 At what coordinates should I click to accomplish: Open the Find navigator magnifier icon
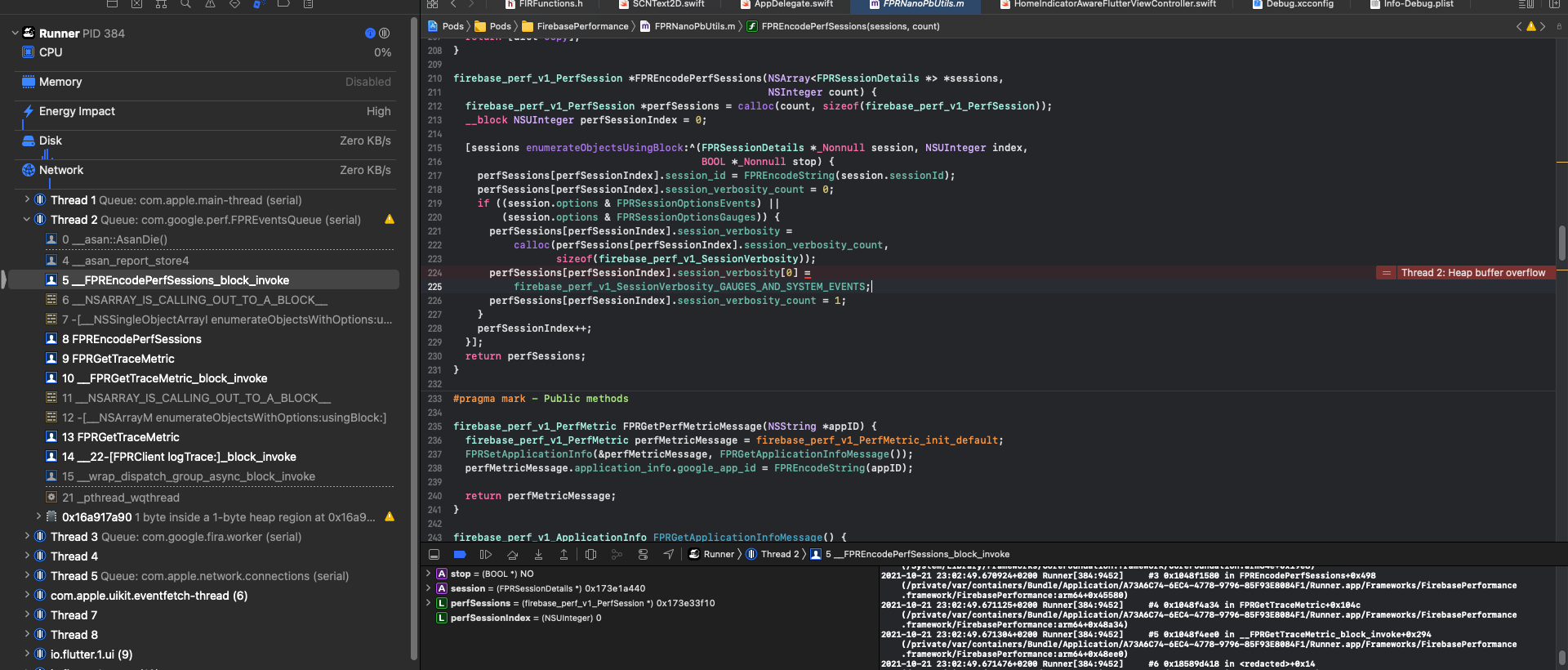185,4
